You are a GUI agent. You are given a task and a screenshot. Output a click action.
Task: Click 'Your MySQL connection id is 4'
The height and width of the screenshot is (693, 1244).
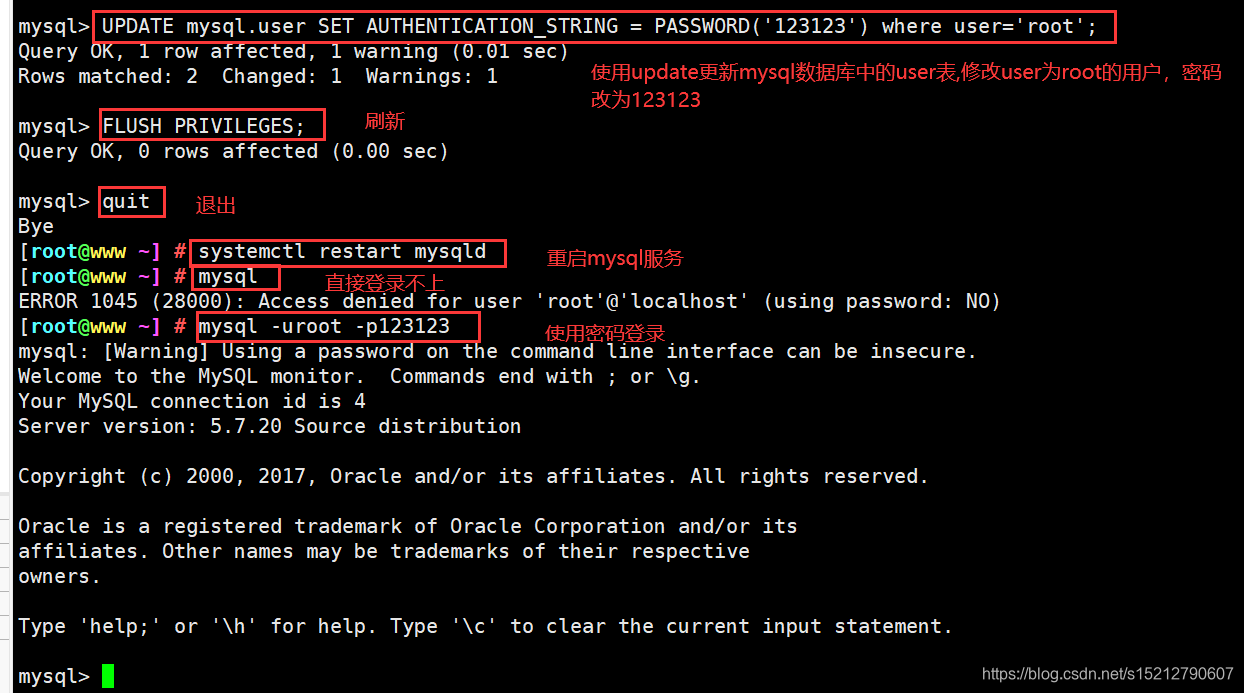(x=192, y=402)
